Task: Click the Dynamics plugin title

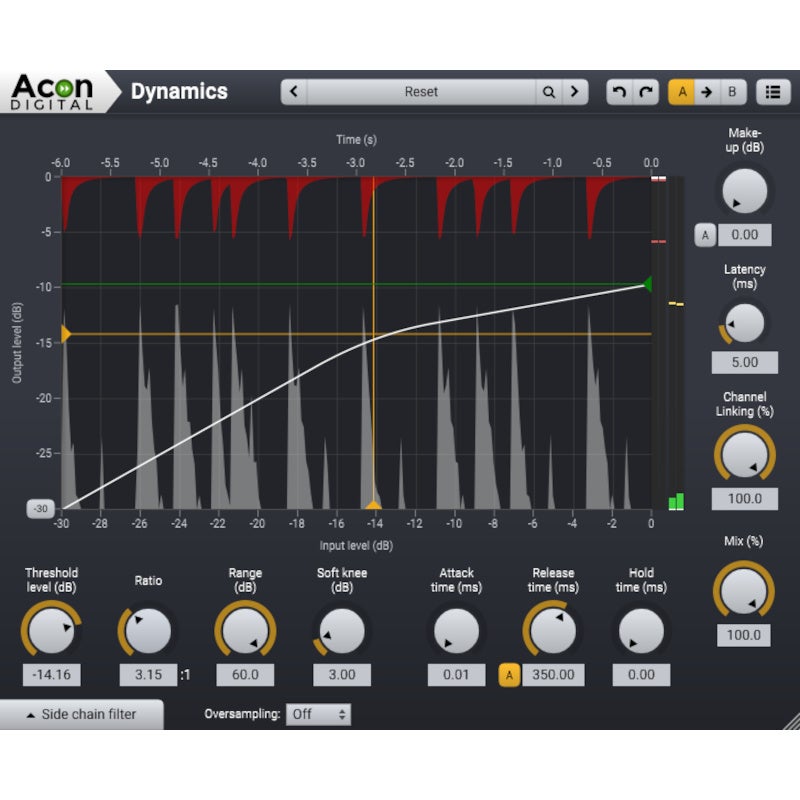Action: 179,92
